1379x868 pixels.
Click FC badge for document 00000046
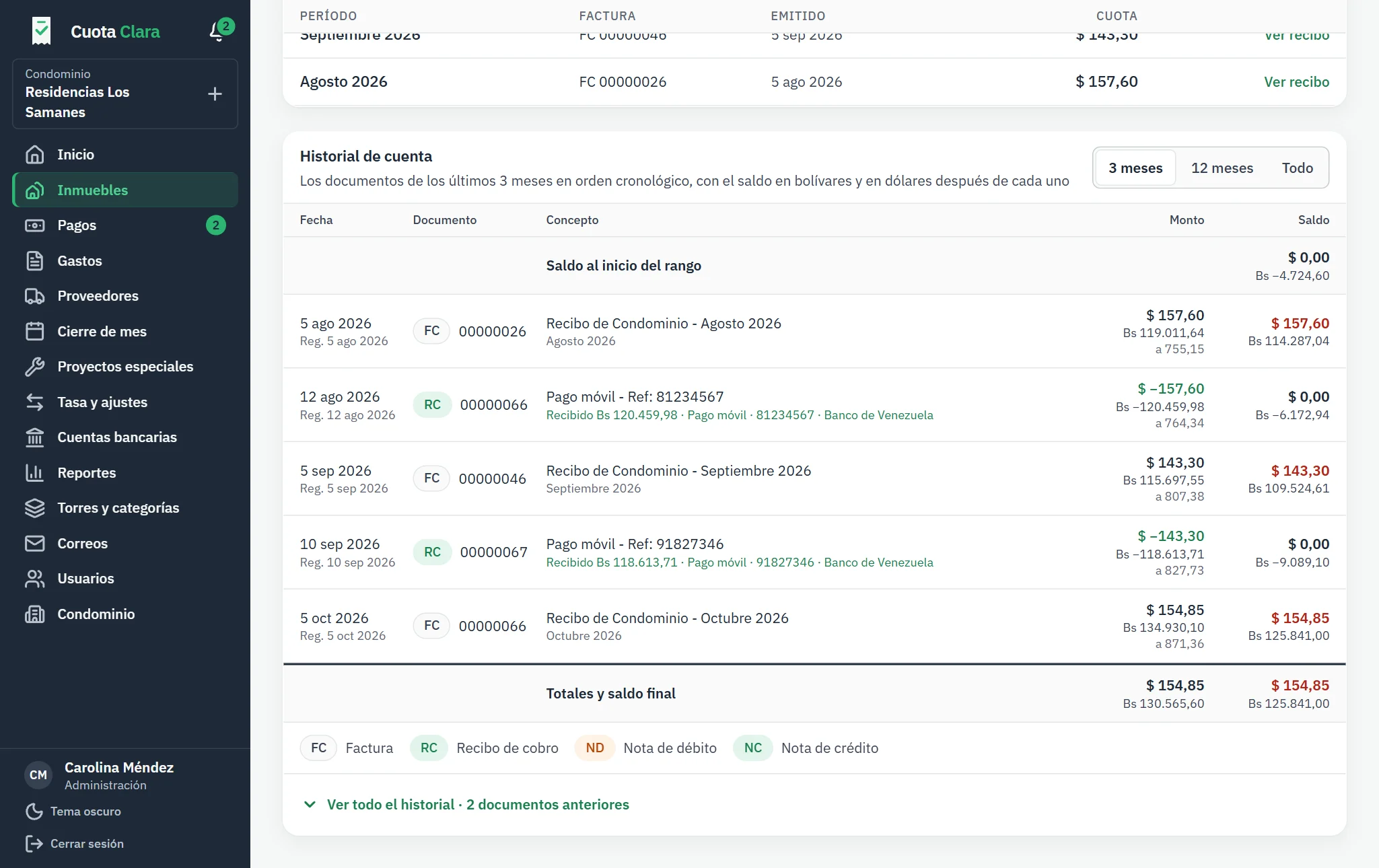[x=431, y=478]
